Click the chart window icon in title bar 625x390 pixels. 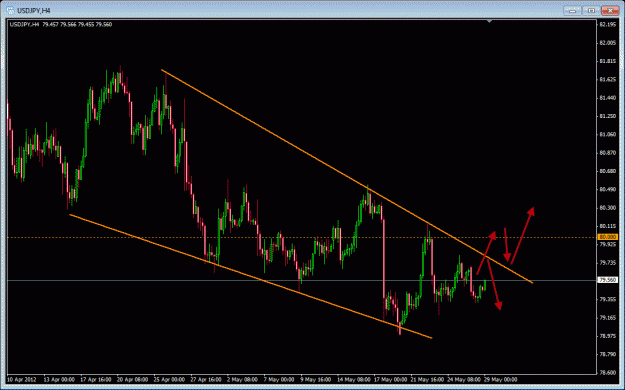point(10,10)
